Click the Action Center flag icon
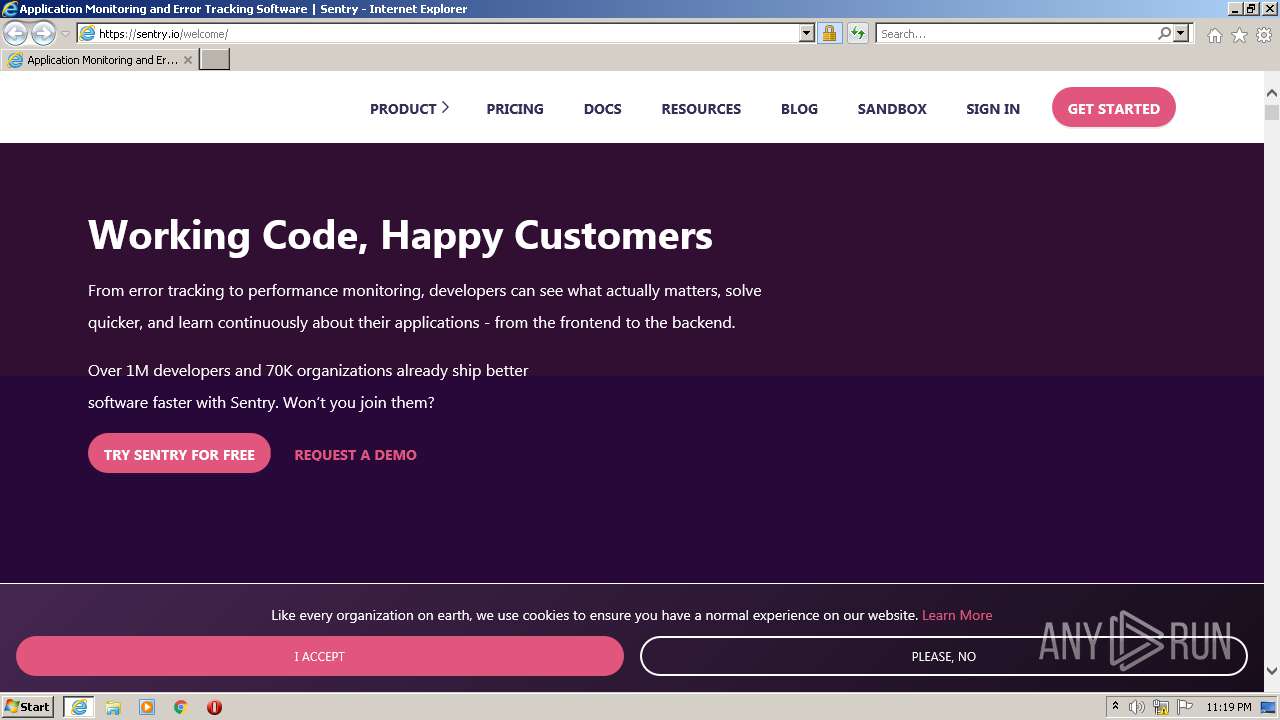This screenshot has width=1280, height=720. coord(1185,707)
